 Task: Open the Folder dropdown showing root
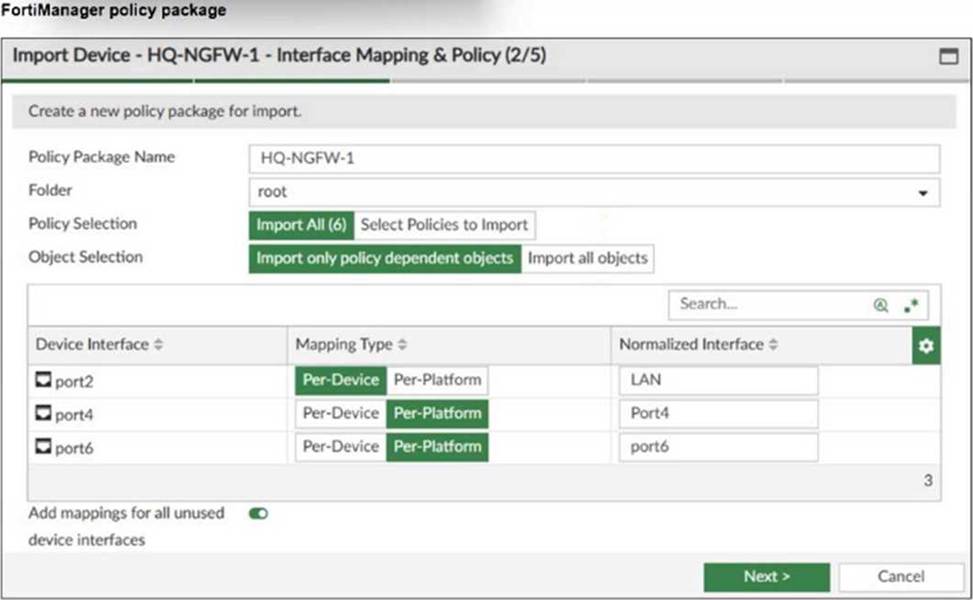594,192
